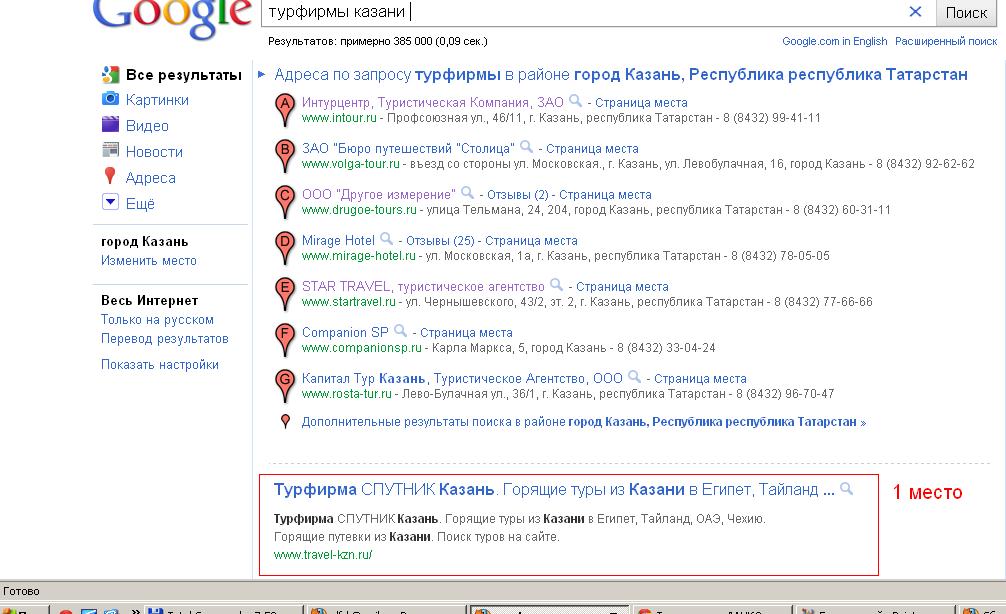Clear the search query with the X icon

(x=916, y=12)
